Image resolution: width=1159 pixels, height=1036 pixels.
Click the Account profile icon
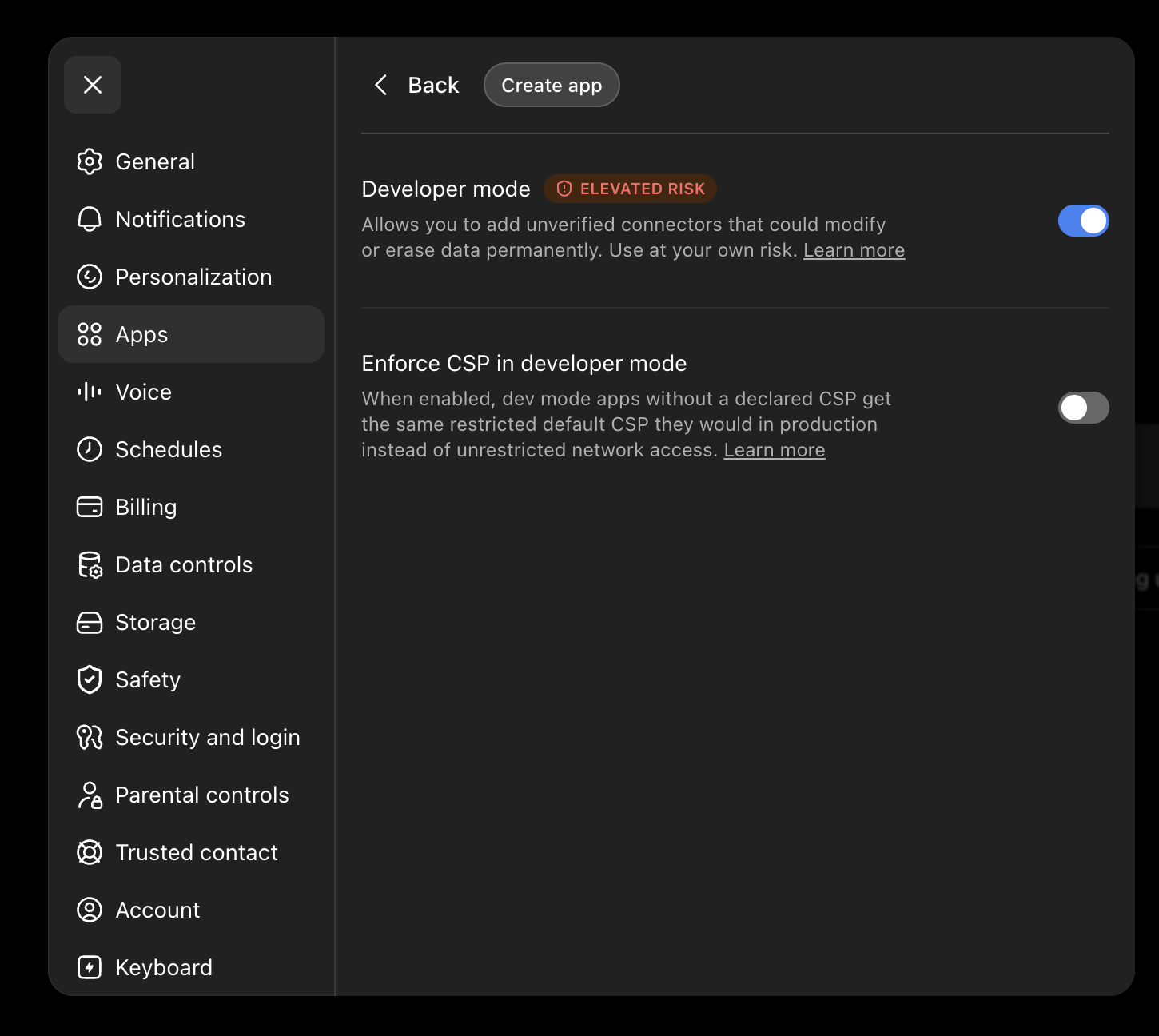point(90,910)
